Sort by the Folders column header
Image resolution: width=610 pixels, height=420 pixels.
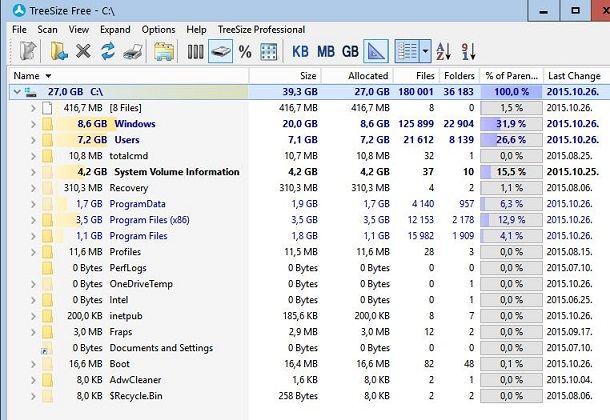click(459, 75)
